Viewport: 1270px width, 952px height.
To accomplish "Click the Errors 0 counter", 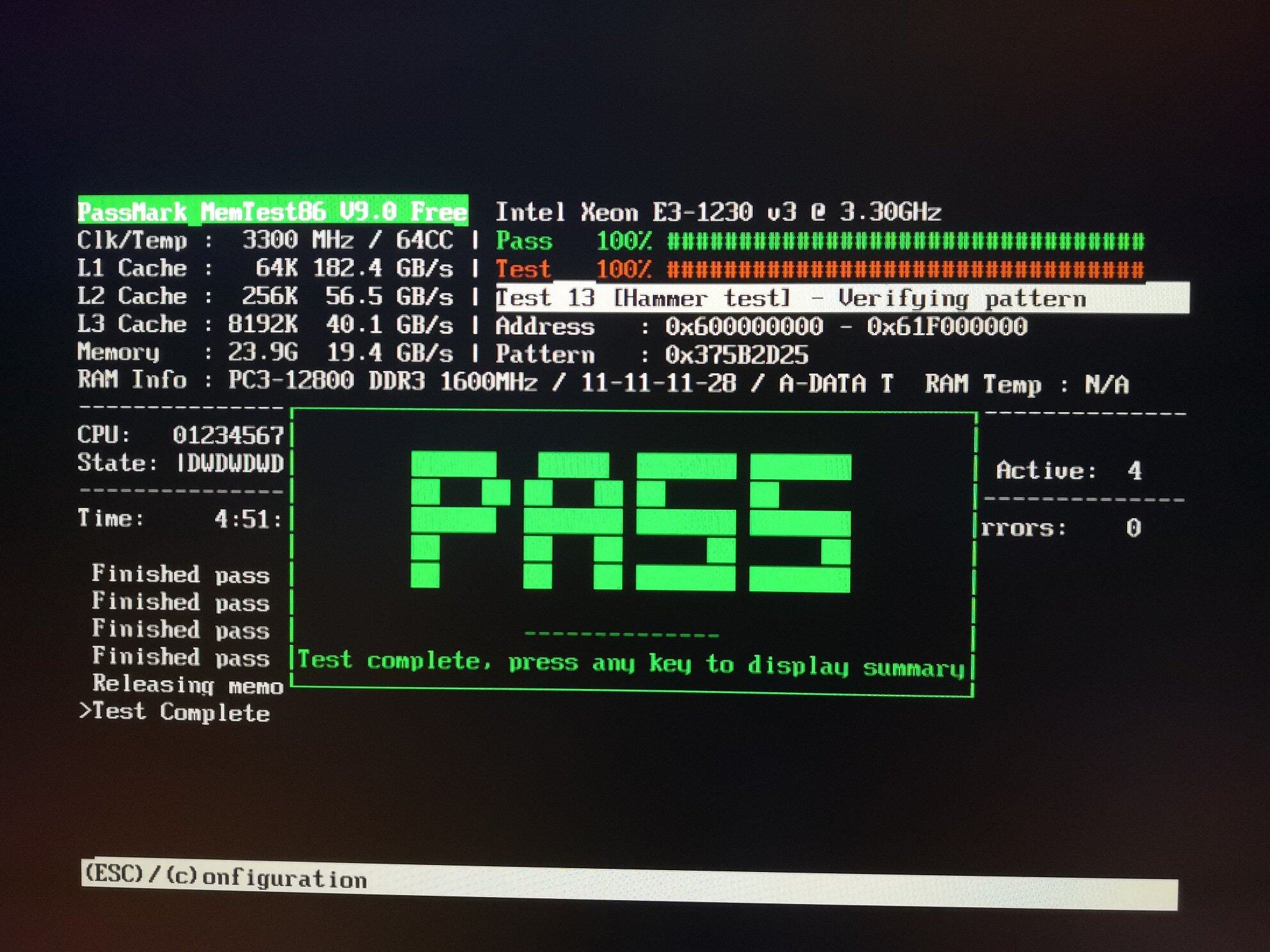I will [1061, 528].
